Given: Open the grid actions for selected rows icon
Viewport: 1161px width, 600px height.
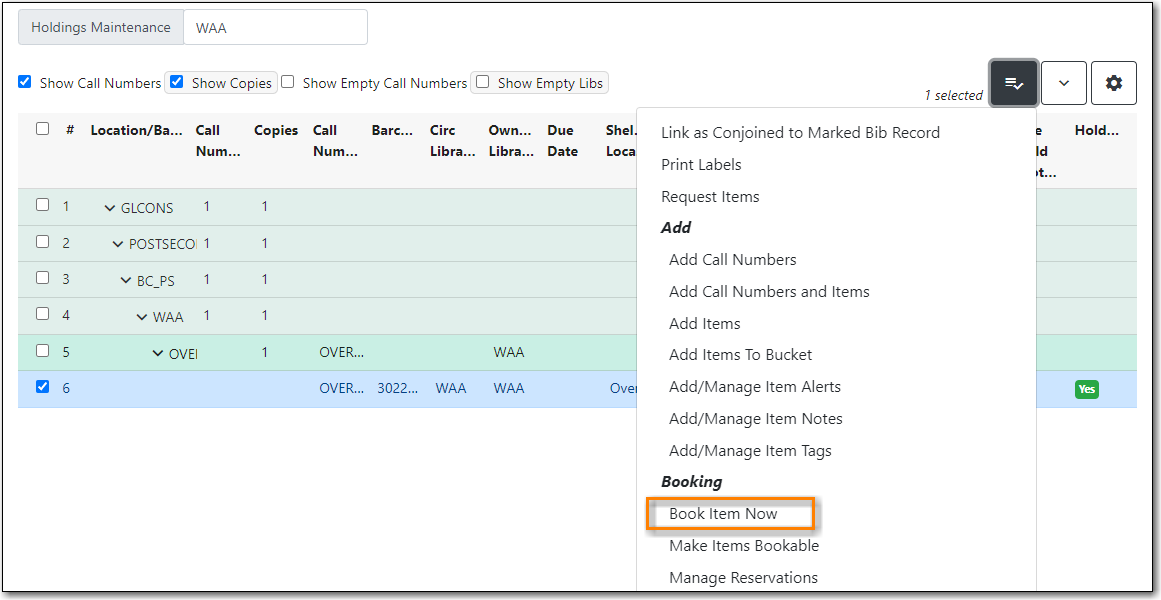Looking at the screenshot, I should pyautogui.click(x=1013, y=83).
